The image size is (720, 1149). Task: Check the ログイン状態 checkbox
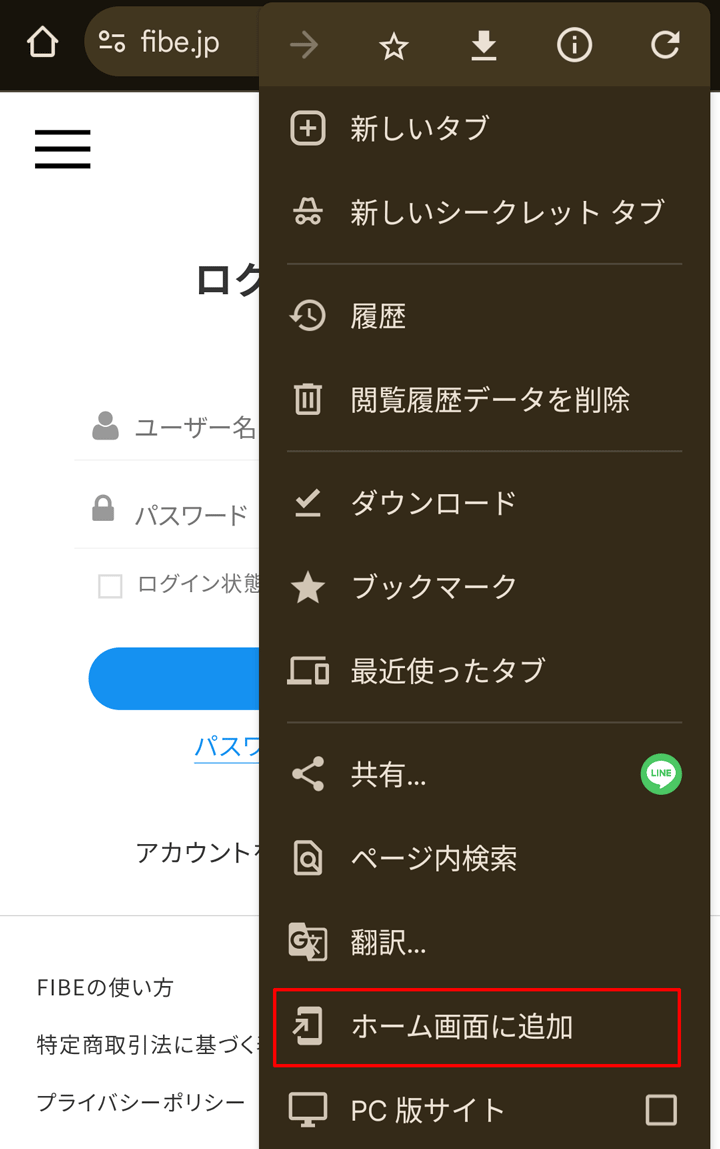coord(110,586)
